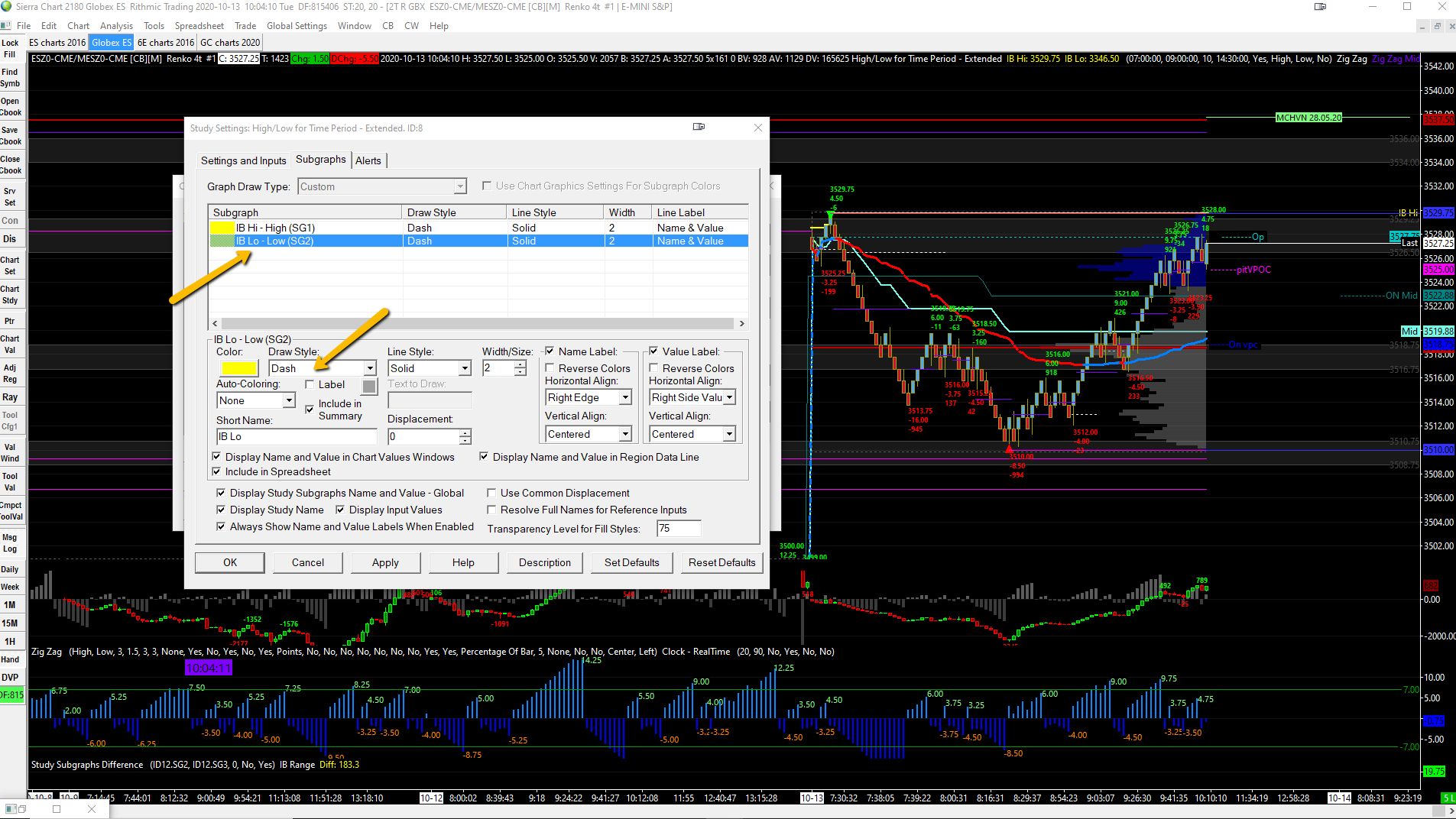The height and width of the screenshot is (819, 1456).
Task: Click the Short Name input field
Action: pyautogui.click(x=297, y=437)
